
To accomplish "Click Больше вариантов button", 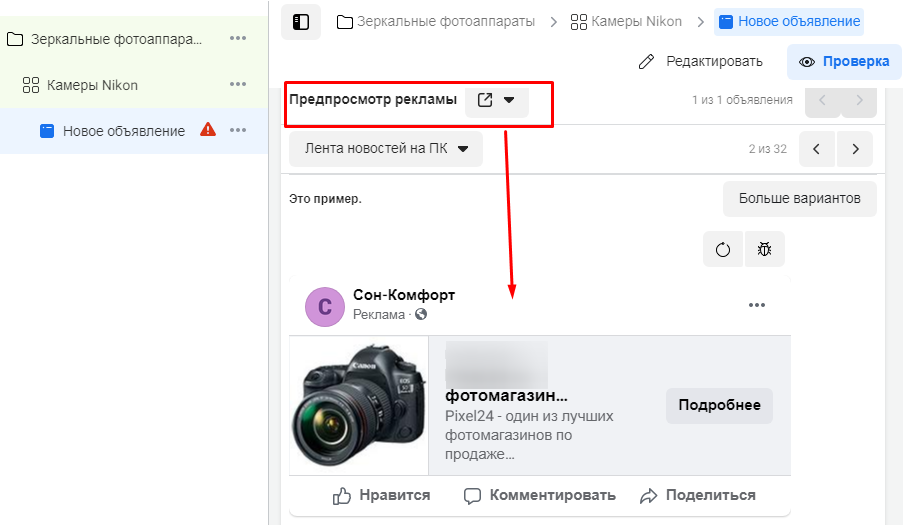I will 800,199.
